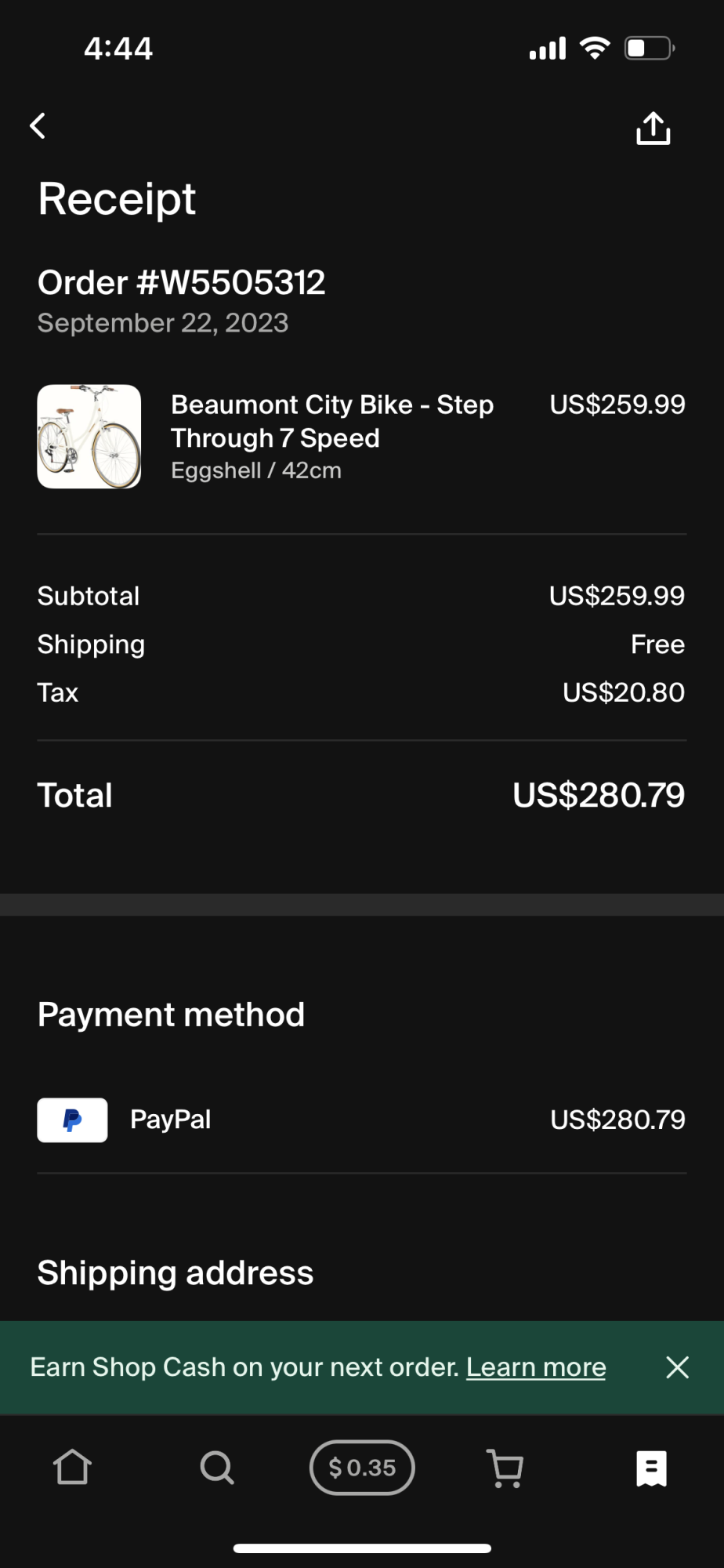Tap the Payment method heading
The image size is (724, 1568).
click(x=171, y=1014)
